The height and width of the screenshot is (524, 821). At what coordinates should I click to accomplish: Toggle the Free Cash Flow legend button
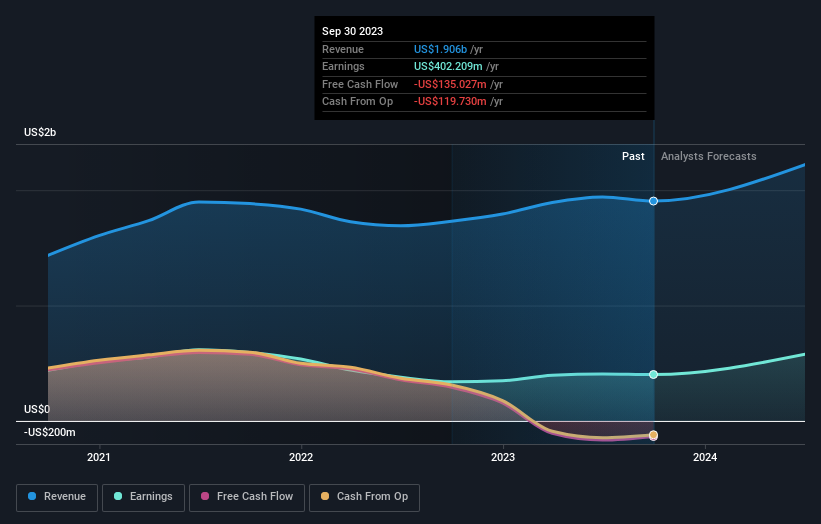[247, 497]
